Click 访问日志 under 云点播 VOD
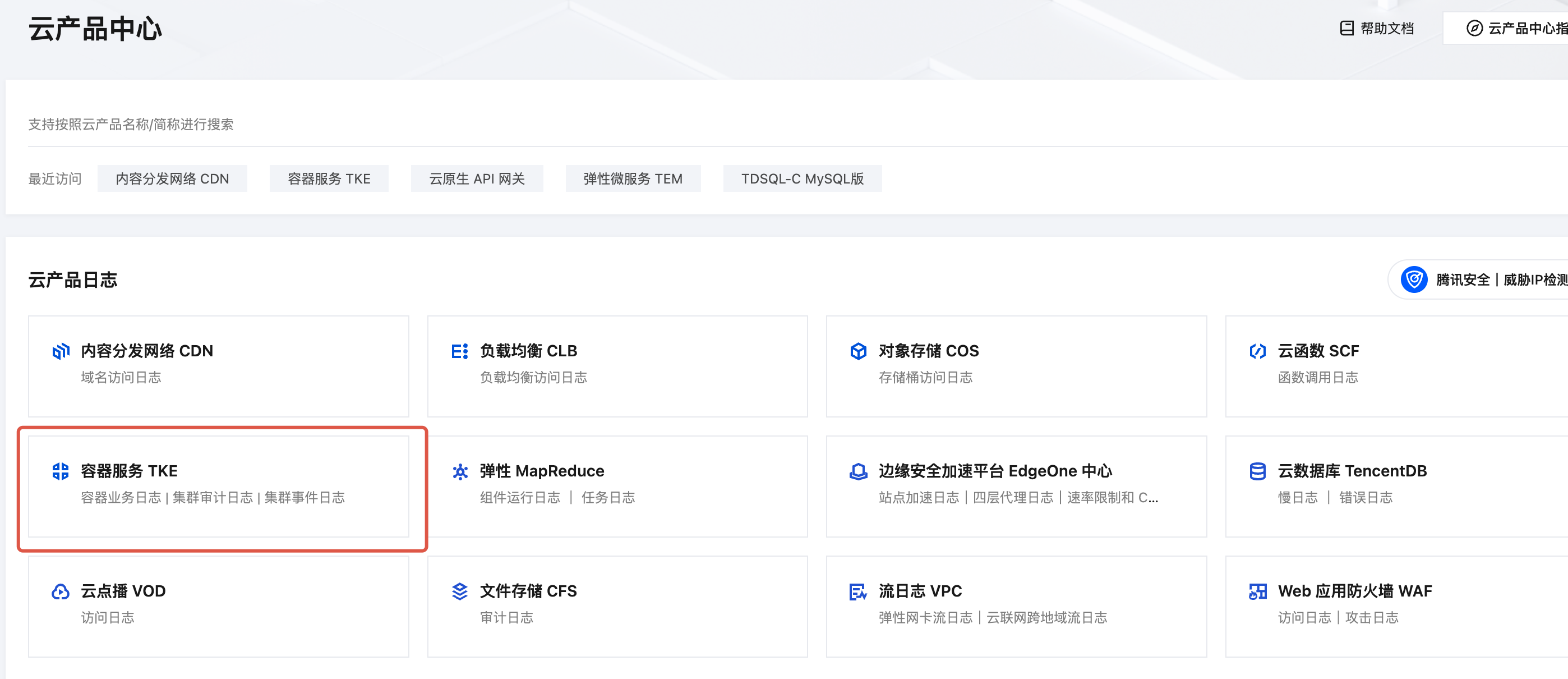The image size is (1568, 679). point(107,617)
